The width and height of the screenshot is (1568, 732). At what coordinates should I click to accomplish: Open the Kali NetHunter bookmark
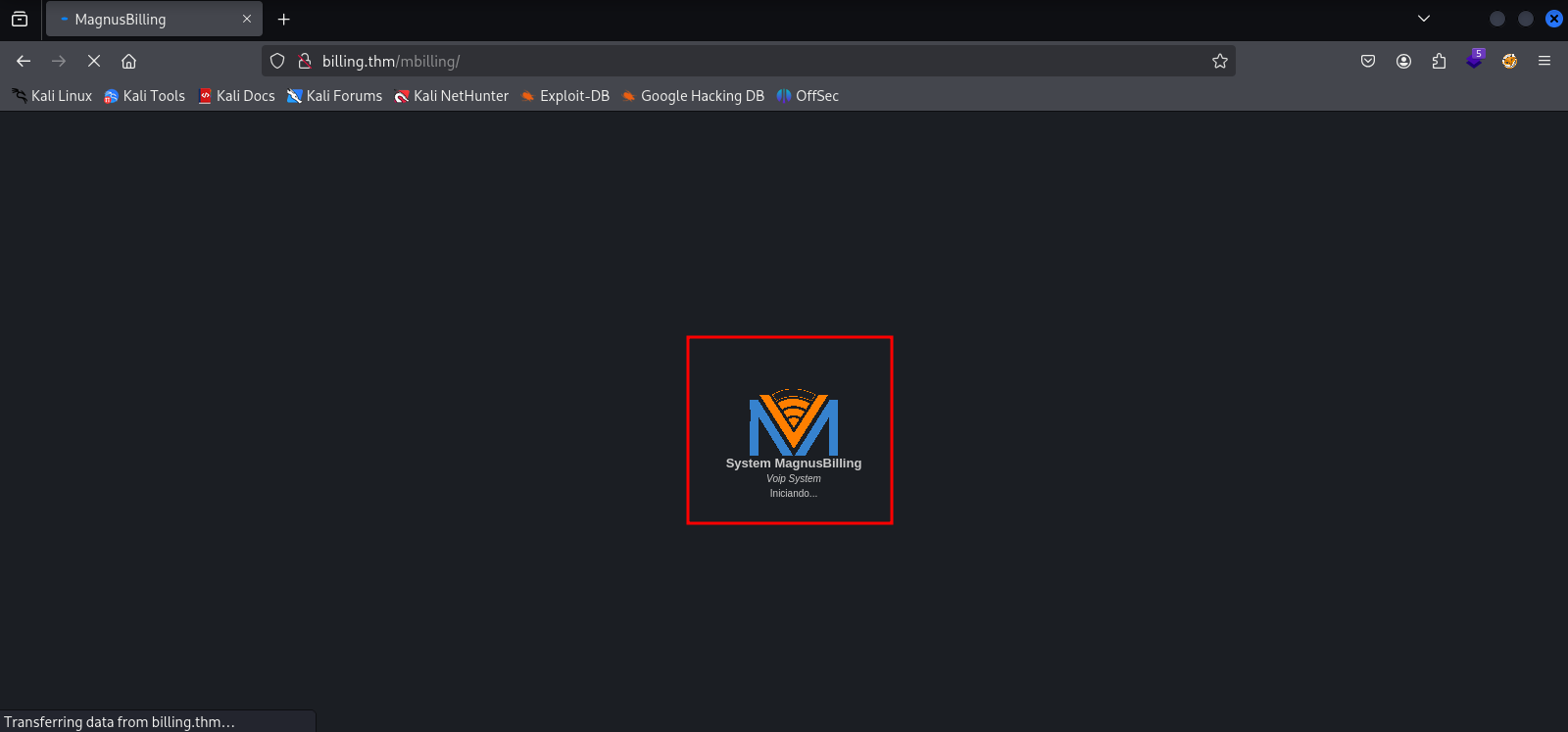pos(451,96)
